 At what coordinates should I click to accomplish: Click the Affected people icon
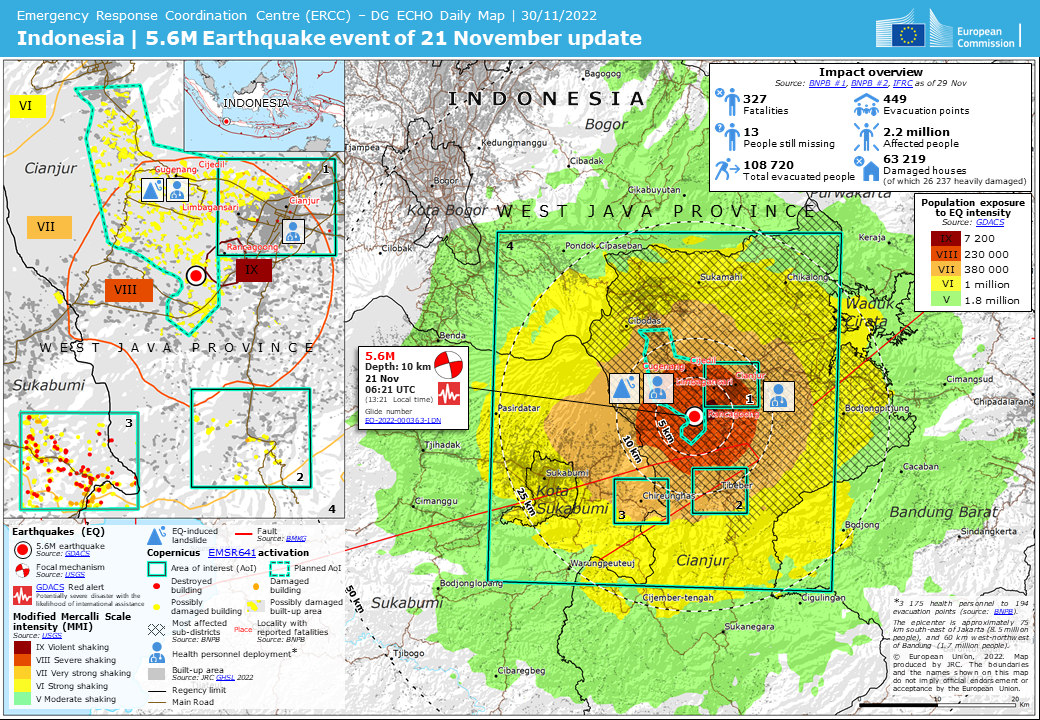[866, 137]
